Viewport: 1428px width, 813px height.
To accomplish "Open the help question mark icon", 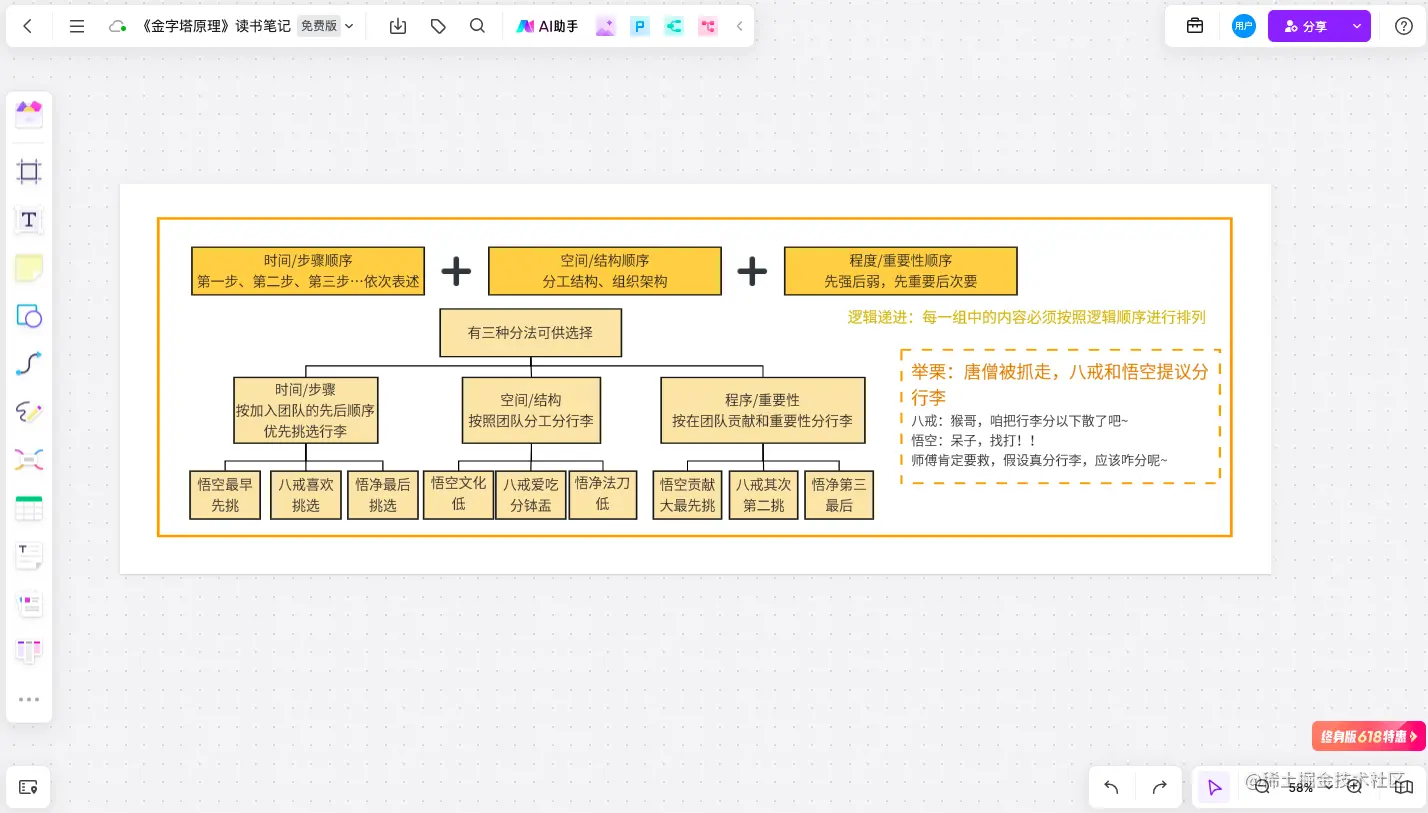I will [x=1404, y=27].
